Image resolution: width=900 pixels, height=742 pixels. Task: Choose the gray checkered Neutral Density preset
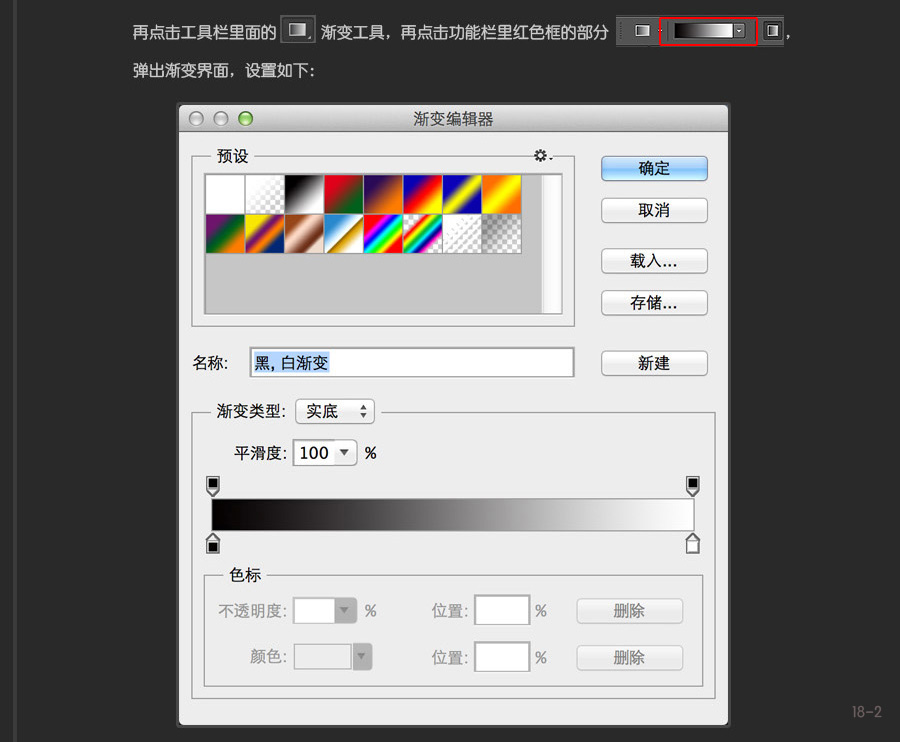pos(502,234)
